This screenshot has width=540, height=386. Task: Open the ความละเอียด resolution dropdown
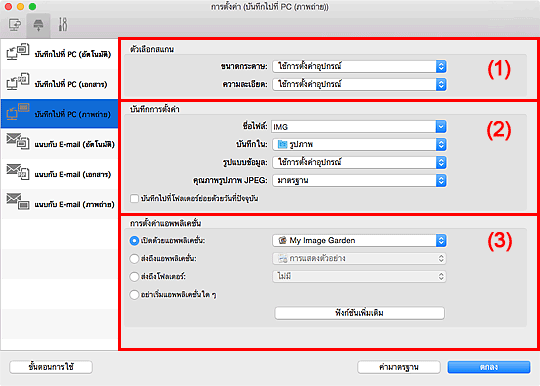(x=359, y=84)
